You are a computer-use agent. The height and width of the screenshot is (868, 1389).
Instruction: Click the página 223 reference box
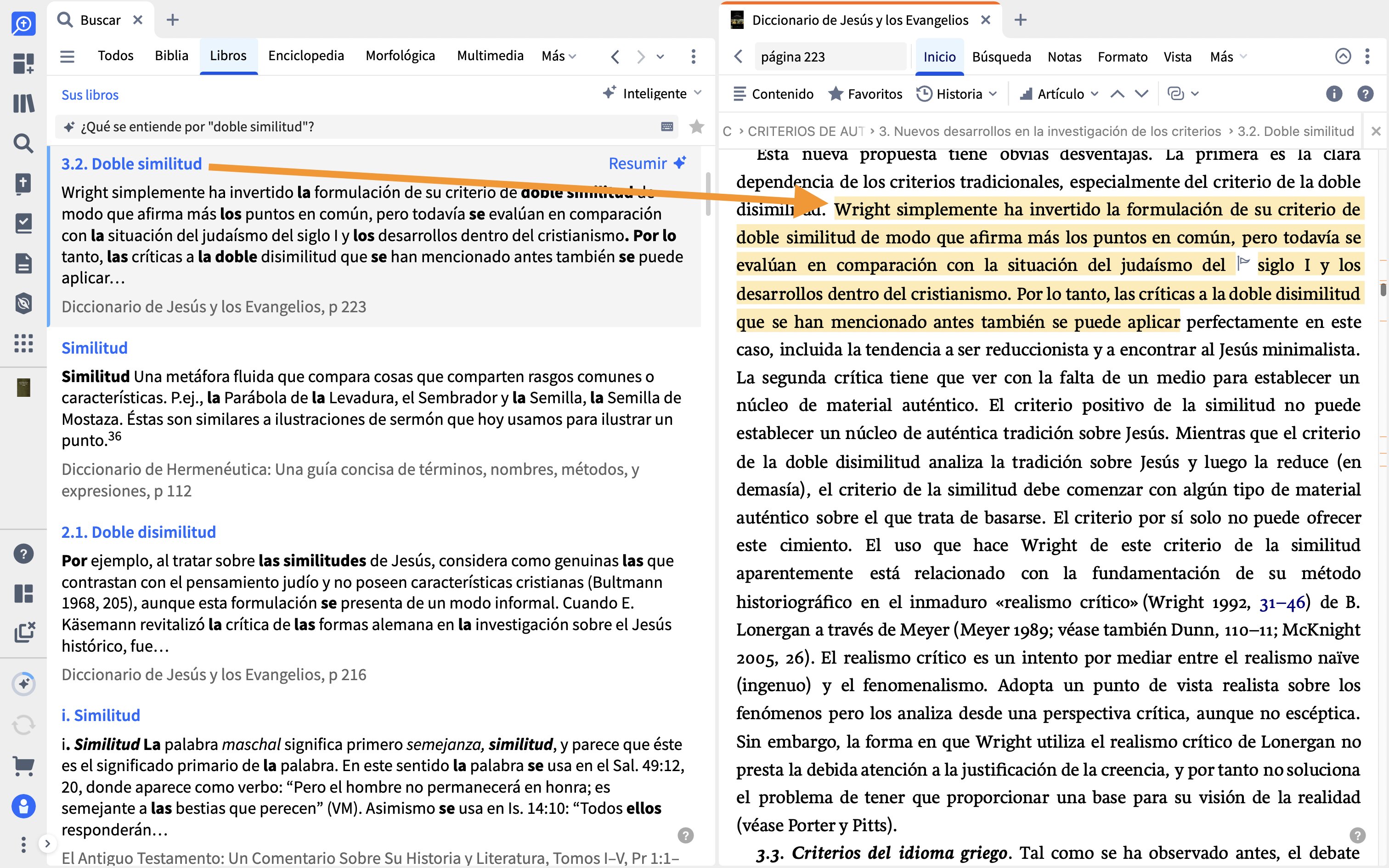click(x=830, y=57)
